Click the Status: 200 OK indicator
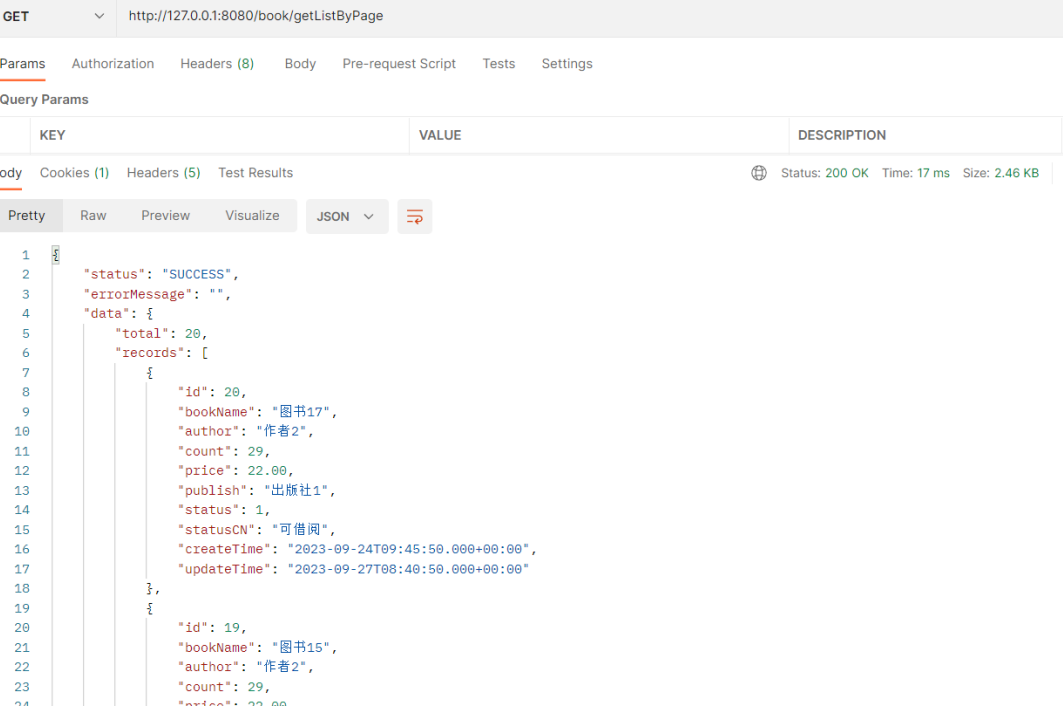The width and height of the screenshot is (1063, 715). click(824, 173)
